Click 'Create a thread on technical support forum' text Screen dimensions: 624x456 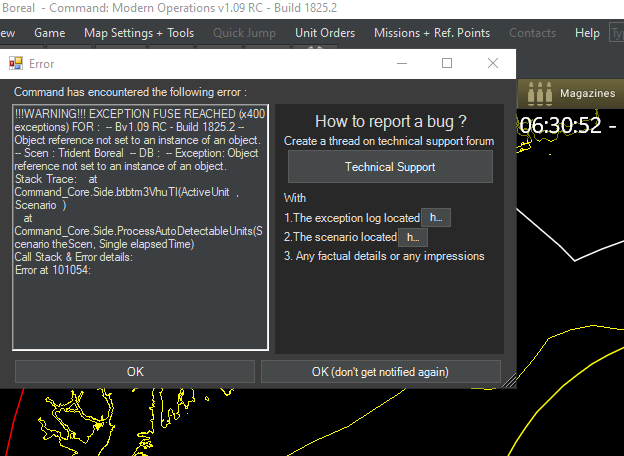click(389, 141)
